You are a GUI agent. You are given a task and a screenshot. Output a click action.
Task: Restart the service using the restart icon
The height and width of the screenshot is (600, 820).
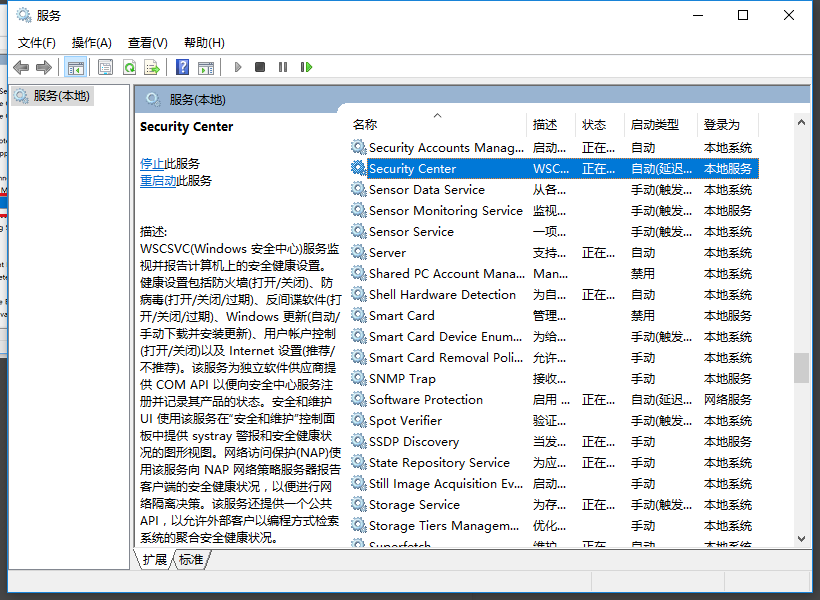coord(307,66)
